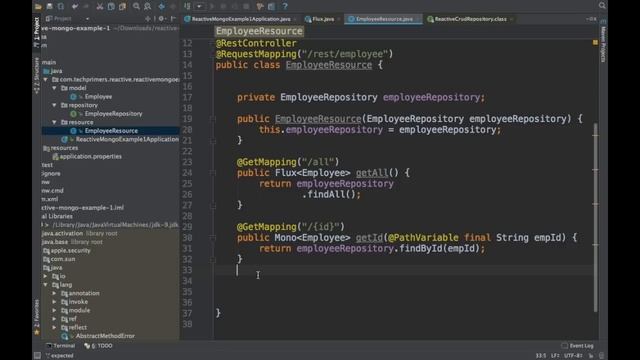Select the resources folder in tree

click(x=64, y=148)
